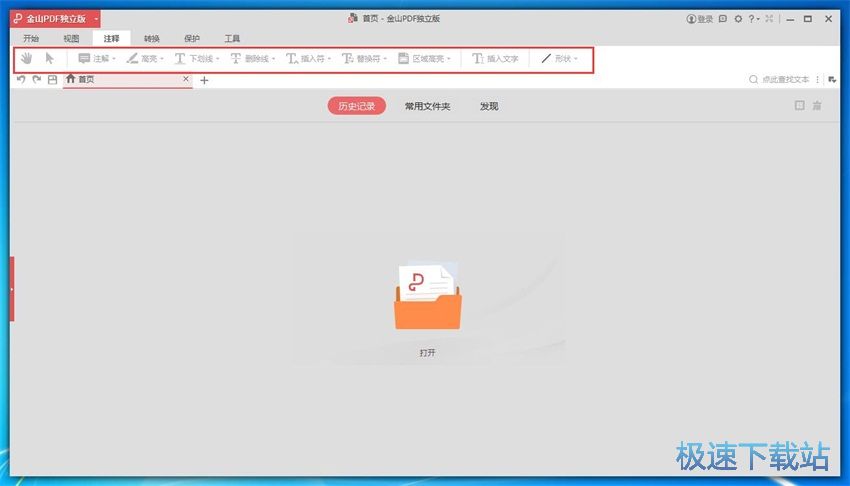Viewport: 850px width, 486px height.
Task: Click the 下划线 underline tool
Action: click(197, 59)
